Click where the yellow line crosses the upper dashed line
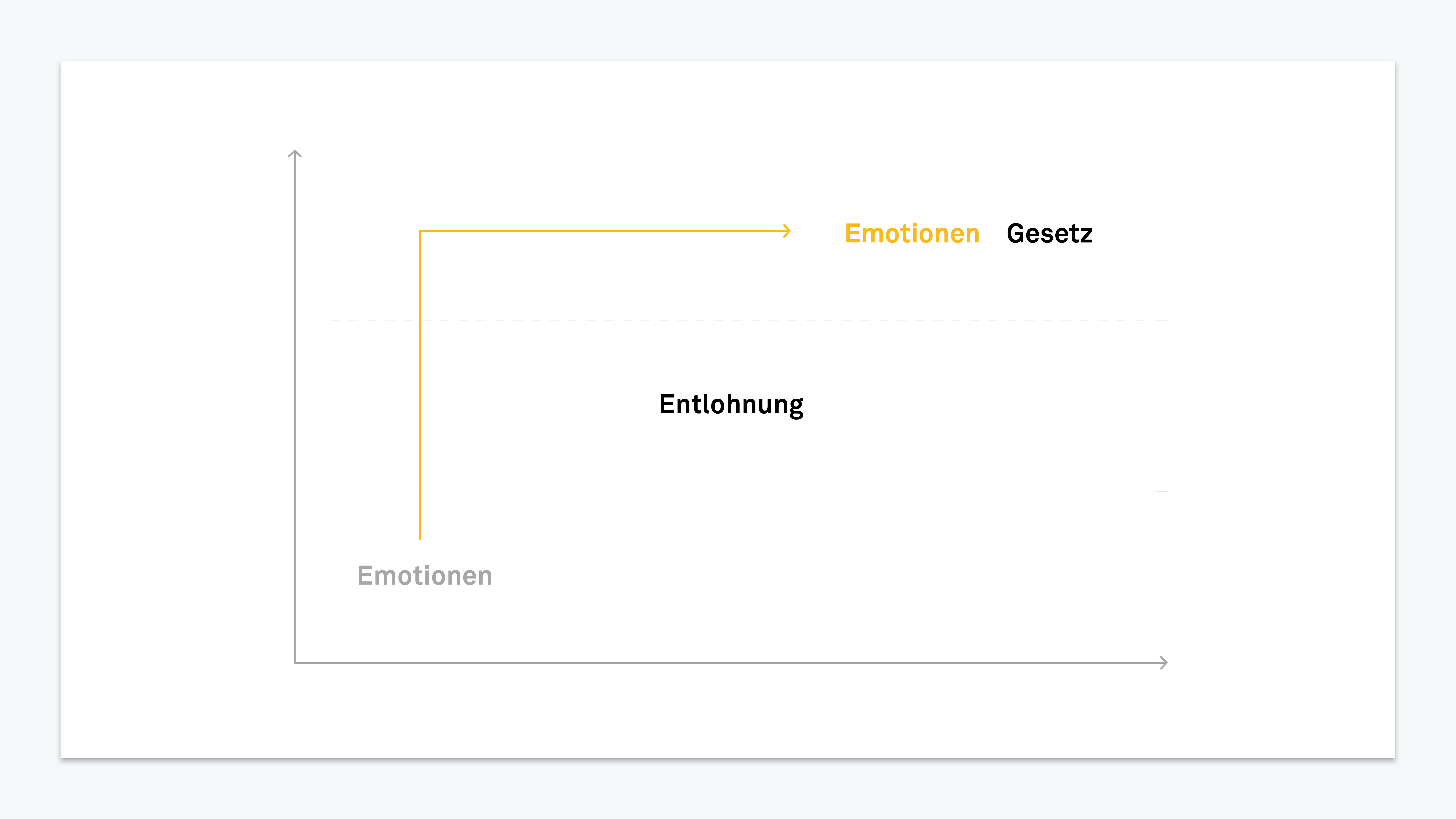Viewport: 1456px width, 819px height. pyautogui.click(x=420, y=320)
